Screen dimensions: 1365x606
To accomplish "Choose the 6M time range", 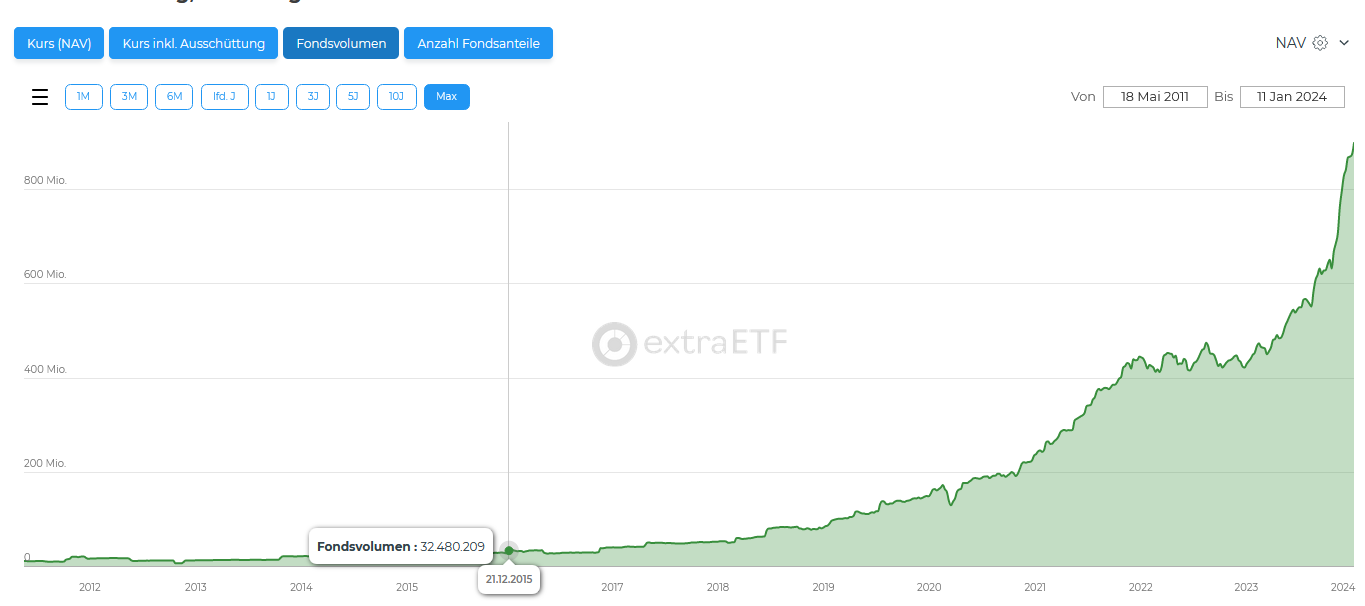I will pyautogui.click(x=174, y=97).
